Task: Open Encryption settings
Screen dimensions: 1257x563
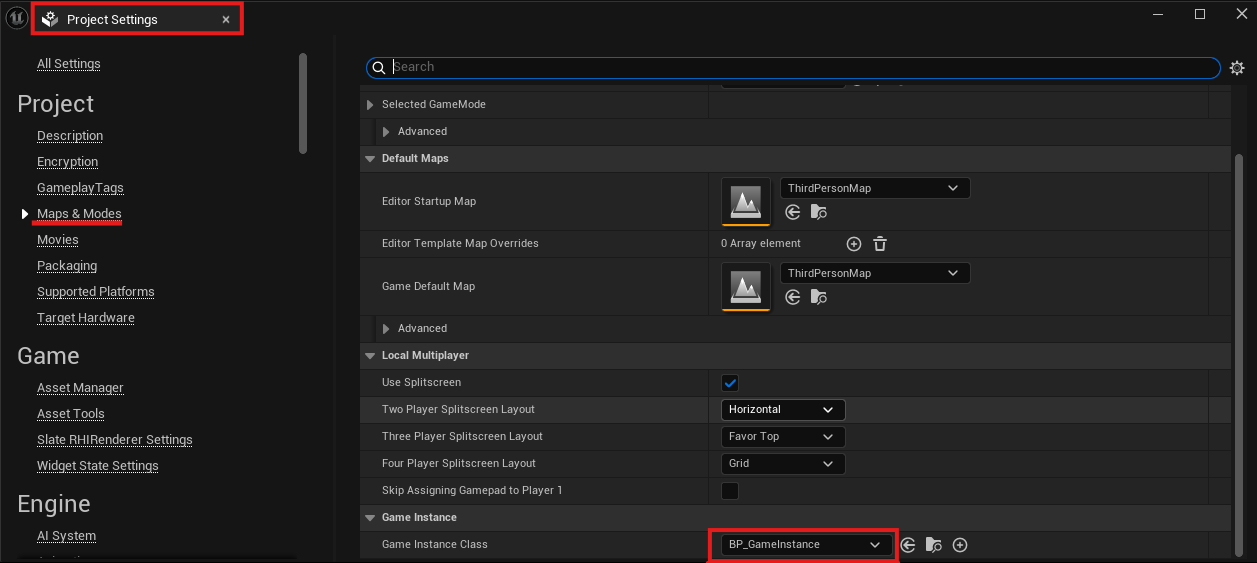Action: point(68,162)
